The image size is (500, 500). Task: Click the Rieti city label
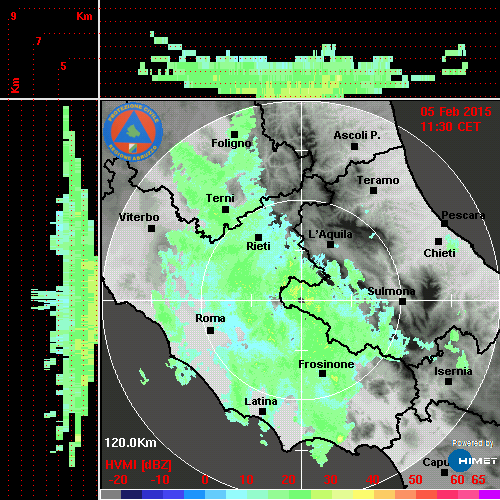pyautogui.click(x=258, y=246)
